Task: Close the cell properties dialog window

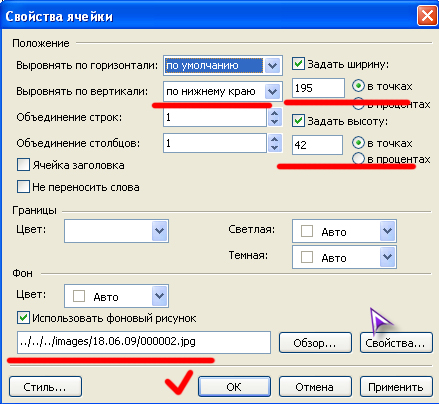Action: click(x=427, y=16)
